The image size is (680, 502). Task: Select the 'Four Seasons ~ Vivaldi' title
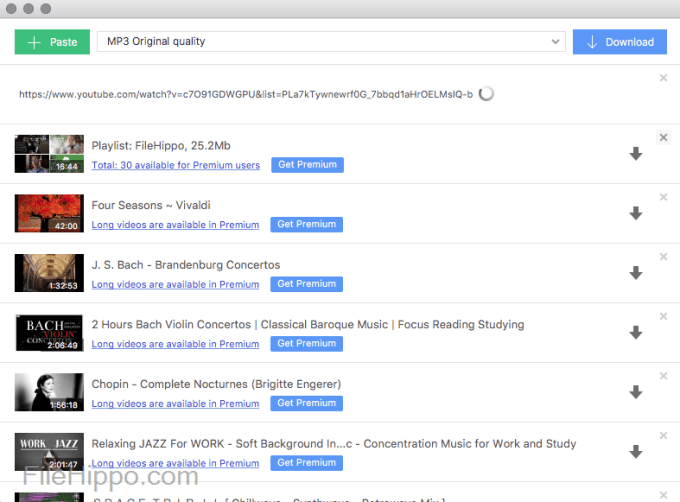pos(151,205)
